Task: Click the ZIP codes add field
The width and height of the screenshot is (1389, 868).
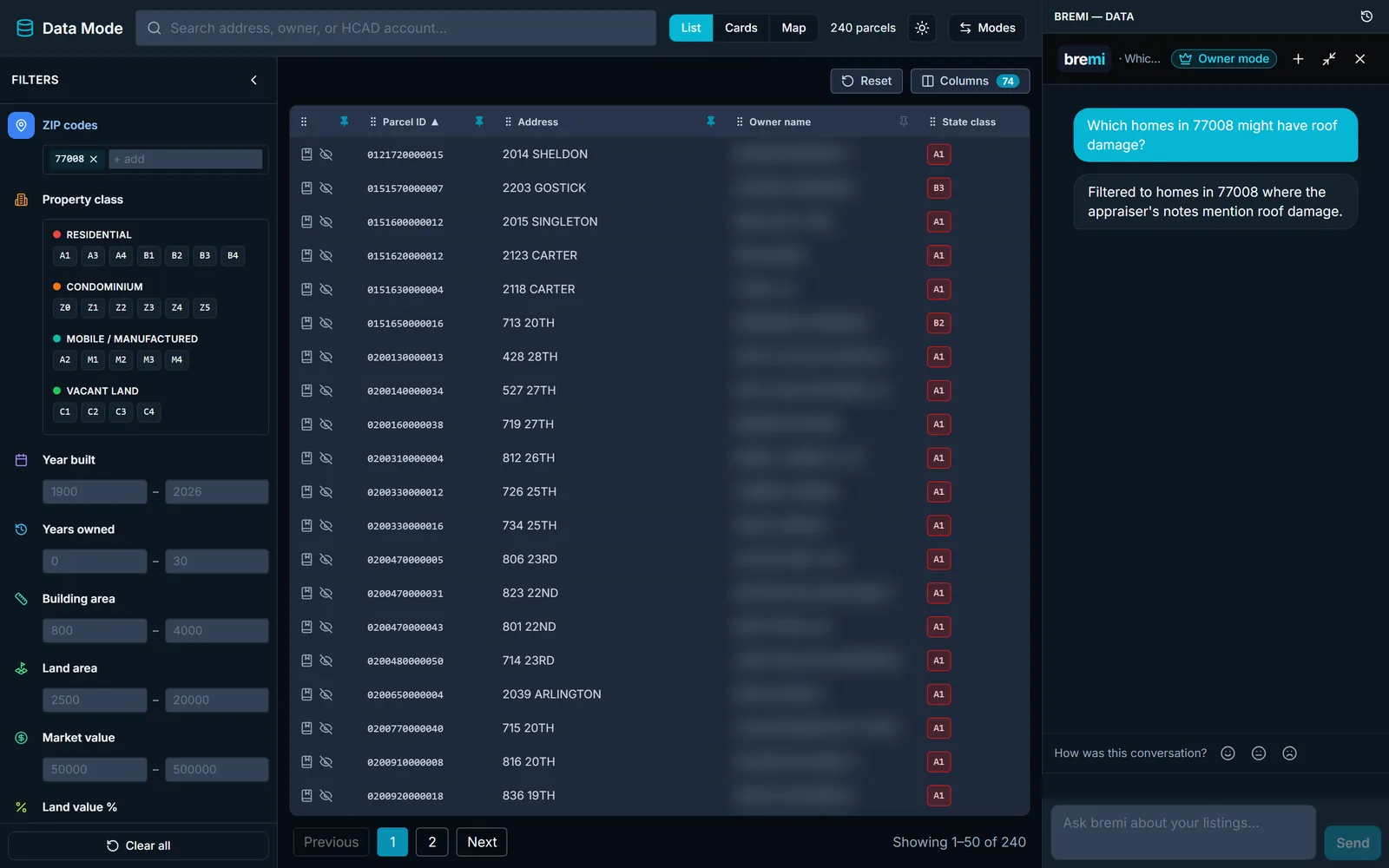Action: [186, 159]
